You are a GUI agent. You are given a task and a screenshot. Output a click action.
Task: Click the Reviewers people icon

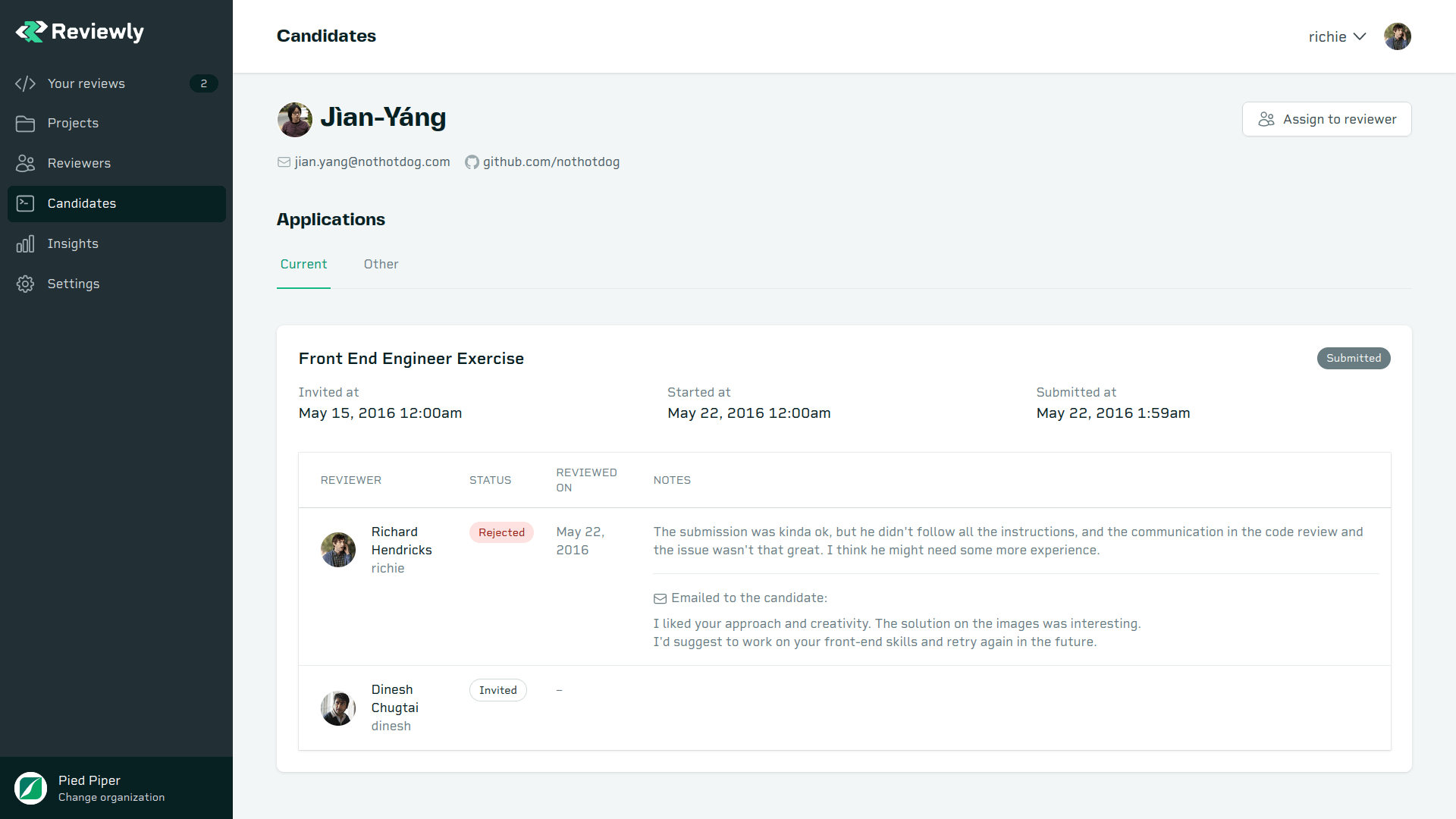pyautogui.click(x=25, y=163)
